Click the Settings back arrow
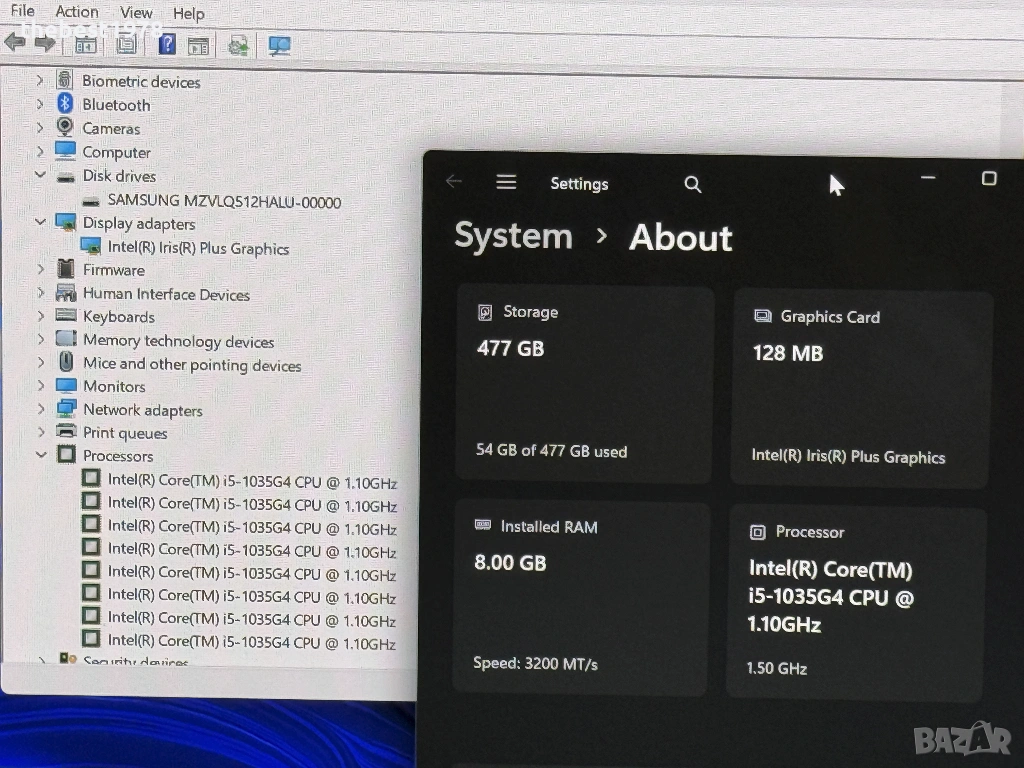The image size is (1024, 768). click(454, 181)
